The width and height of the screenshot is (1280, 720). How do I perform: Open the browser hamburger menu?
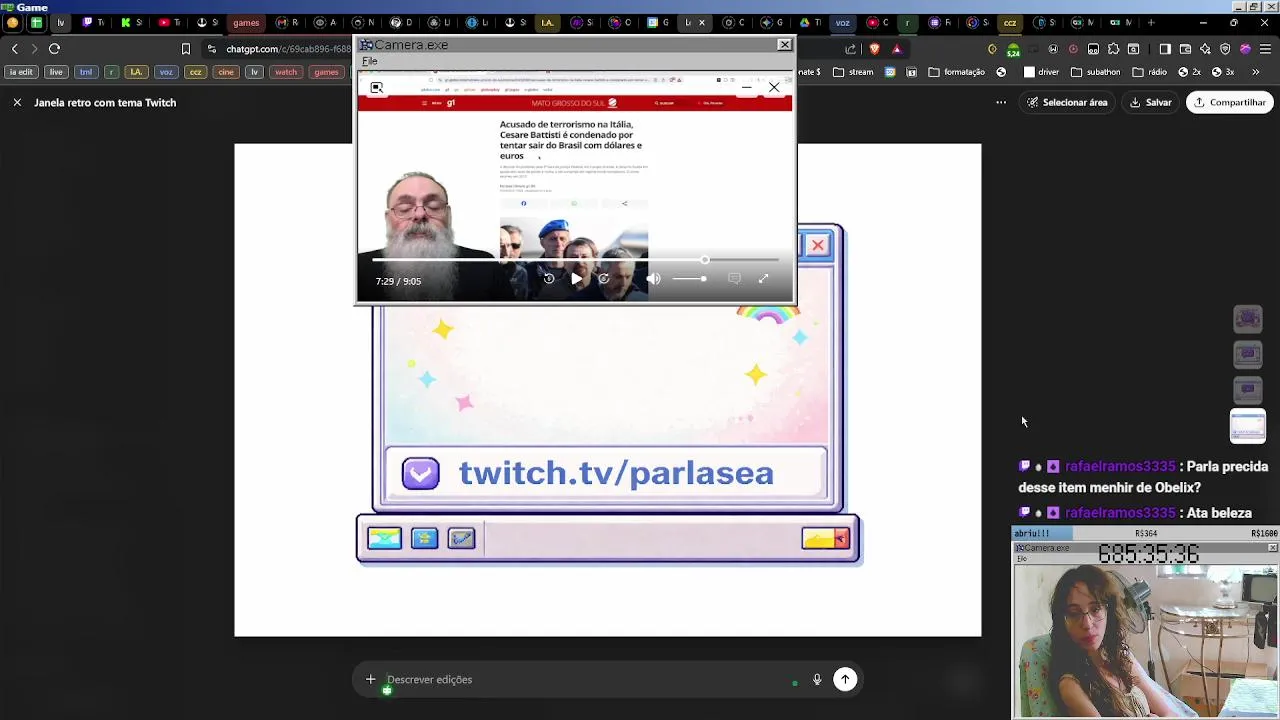(x=1265, y=49)
